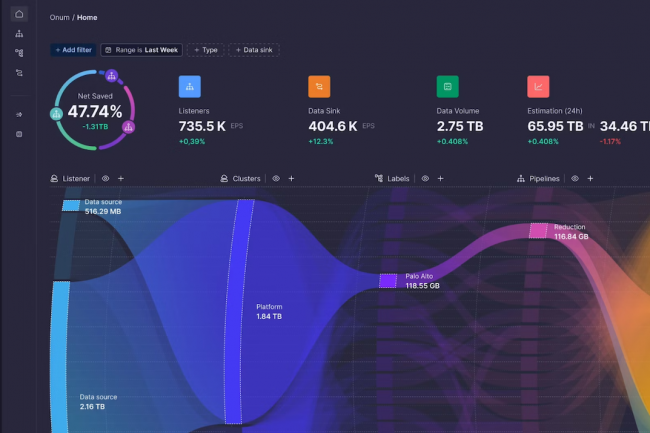Add a new item to Listener column
This screenshot has height=433, width=650.
pyautogui.click(x=120, y=178)
